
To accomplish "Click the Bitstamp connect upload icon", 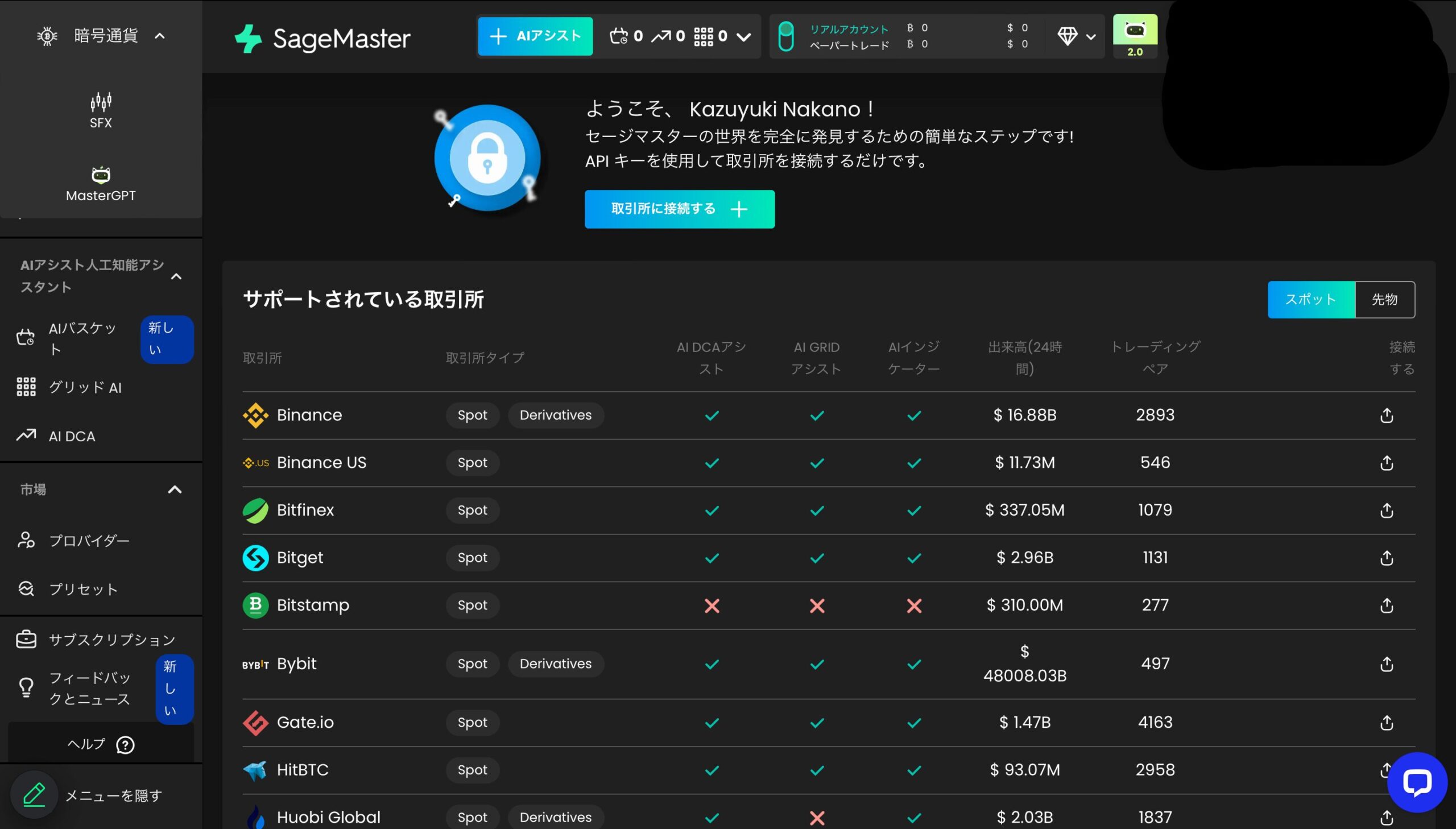I will click(1386, 605).
